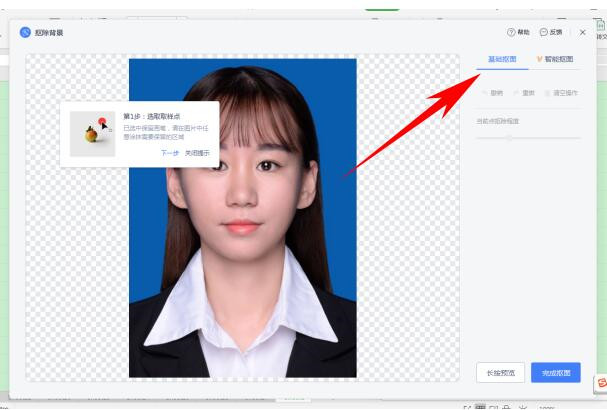Click the 抠除背景 logo in title bar

pyautogui.click(x=25, y=32)
